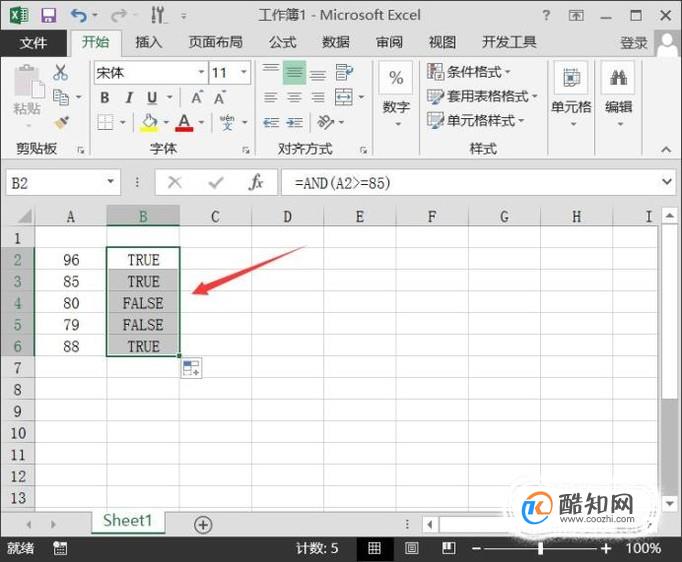Open the 数字 number format group
Viewport: 682px width, 562px height.
point(396,97)
